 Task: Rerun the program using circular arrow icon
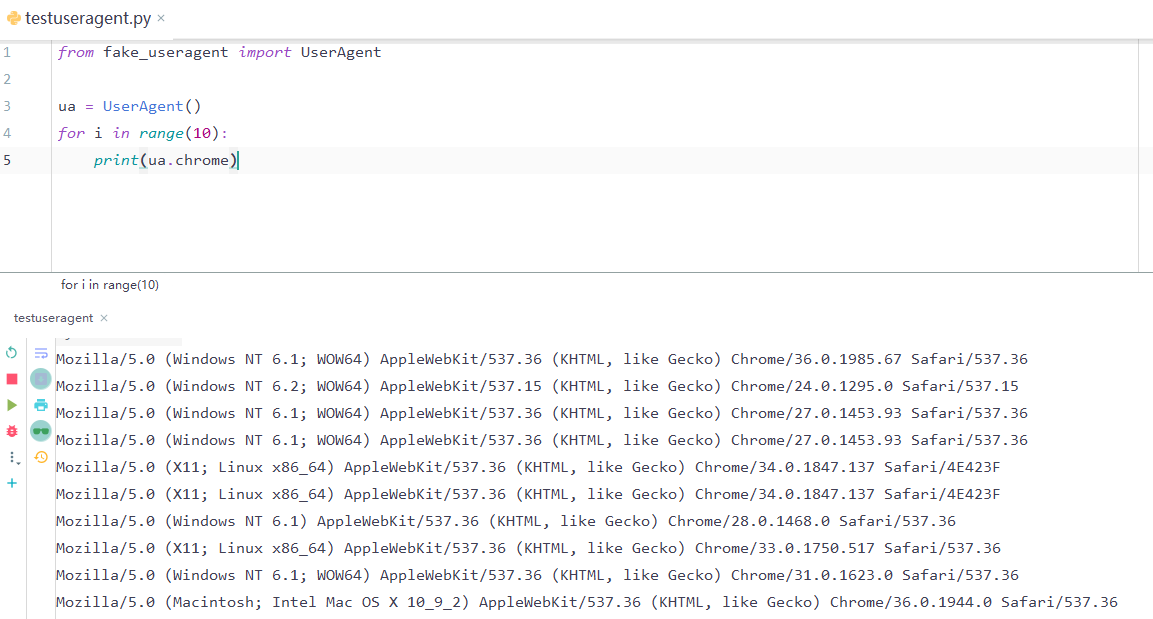click(11, 352)
